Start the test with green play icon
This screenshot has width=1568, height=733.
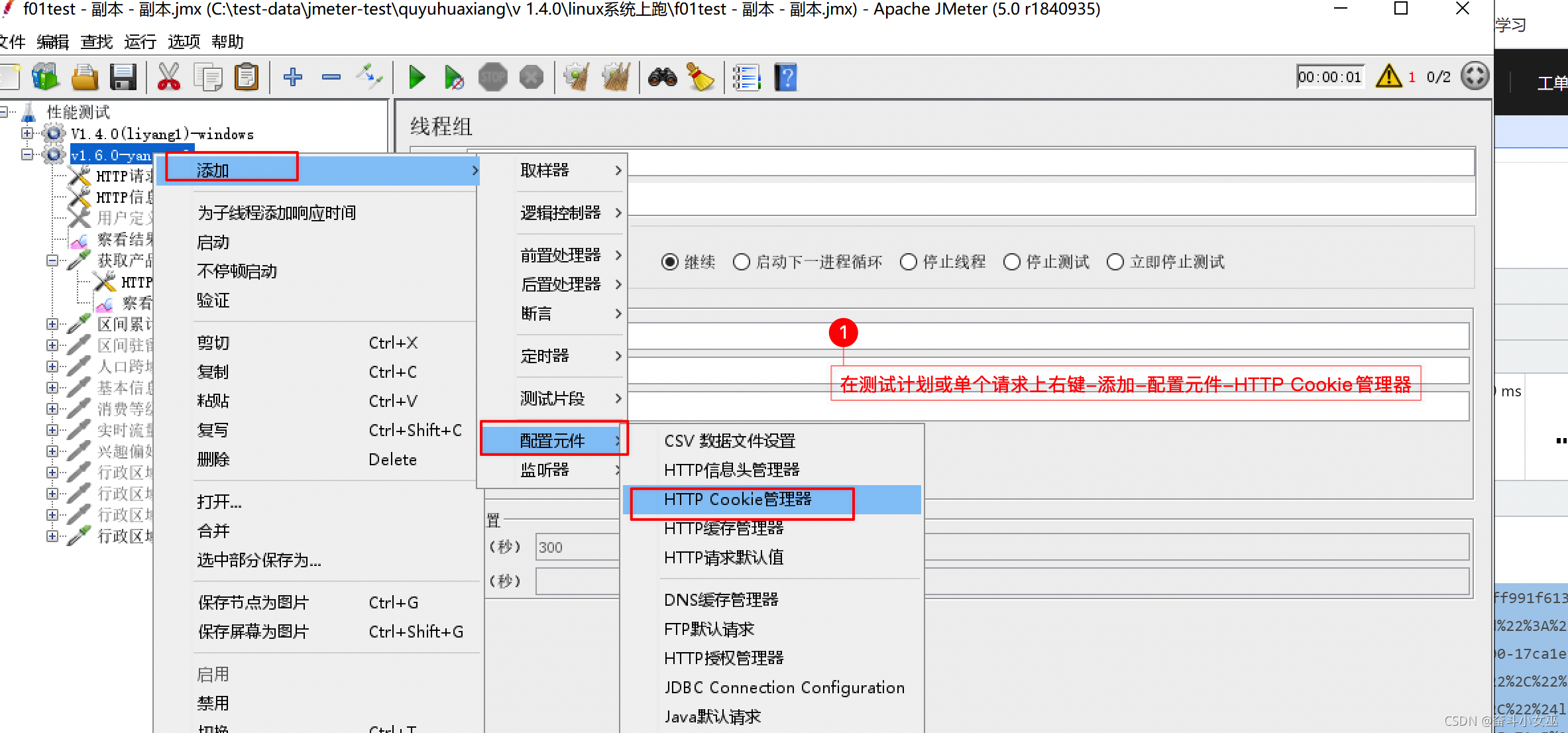point(416,77)
